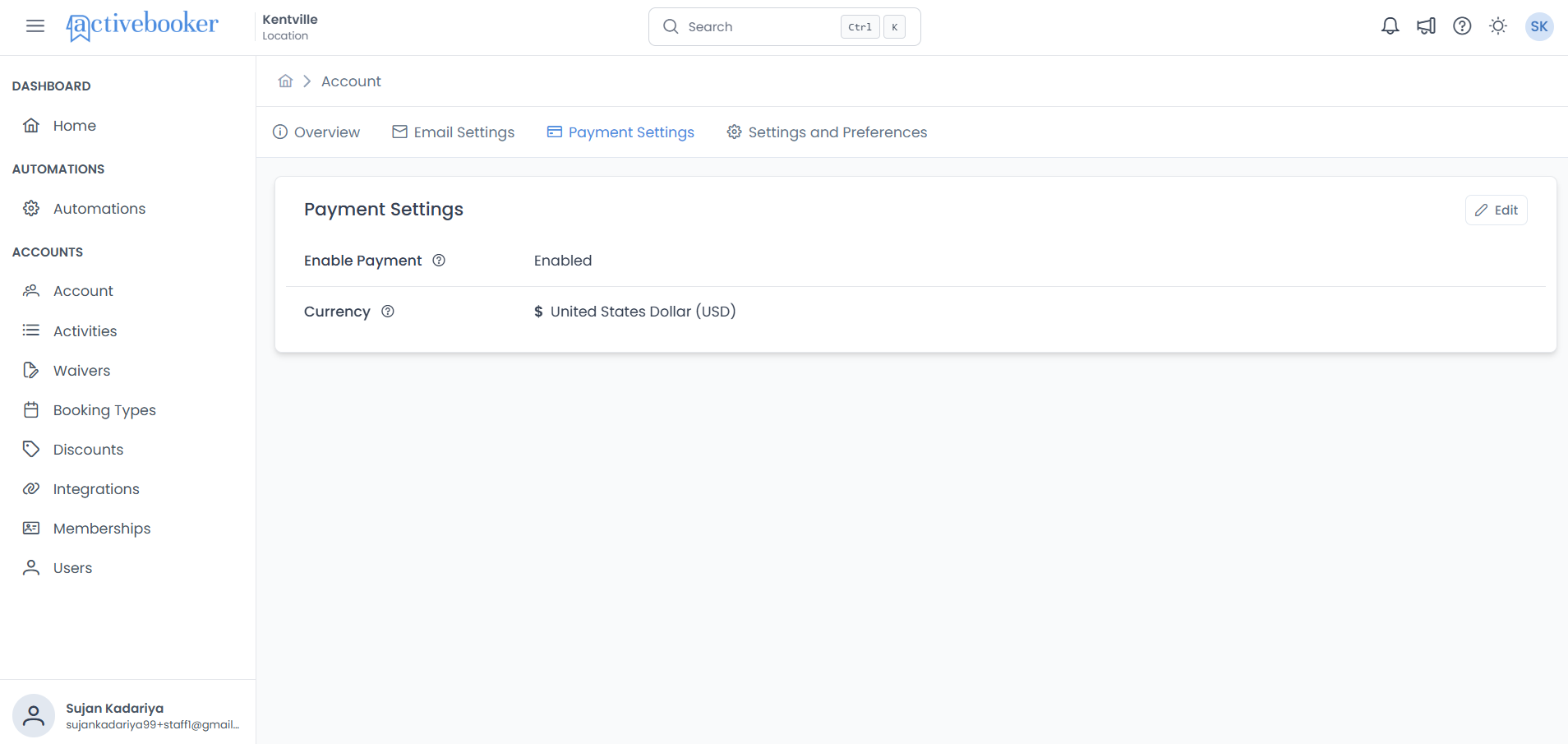
Task: Click the 'Payment Settings' card heading
Action: click(384, 210)
